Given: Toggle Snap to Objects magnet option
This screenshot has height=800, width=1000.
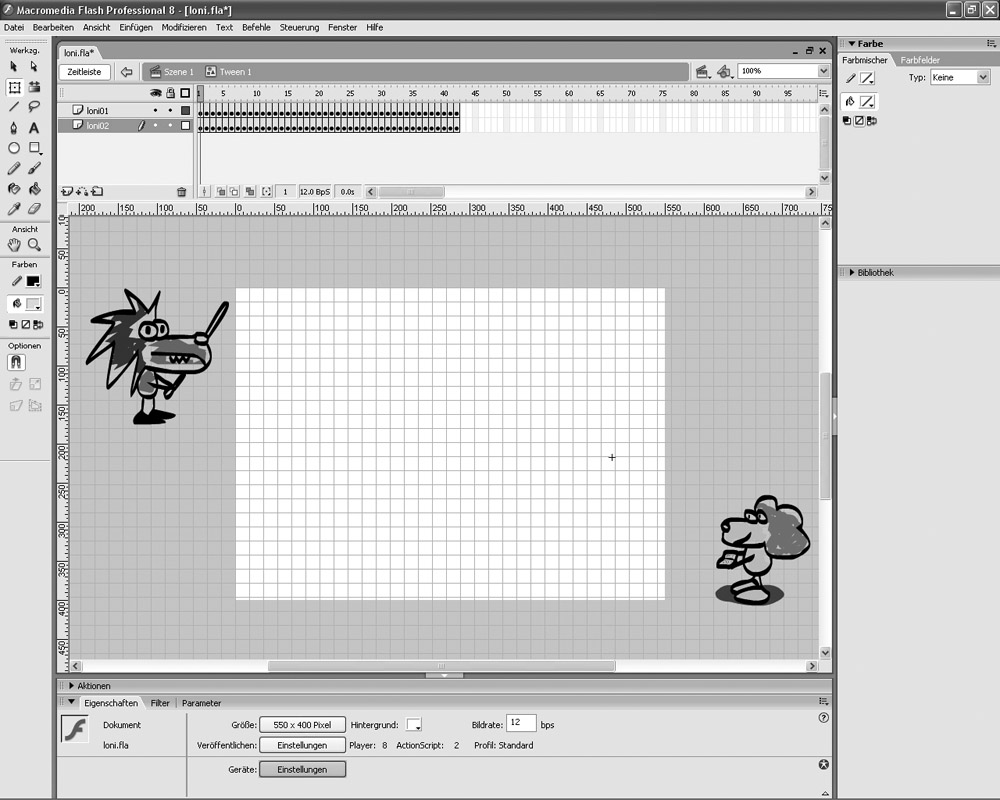Looking at the screenshot, I should pyautogui.click(x=16, y=363).
